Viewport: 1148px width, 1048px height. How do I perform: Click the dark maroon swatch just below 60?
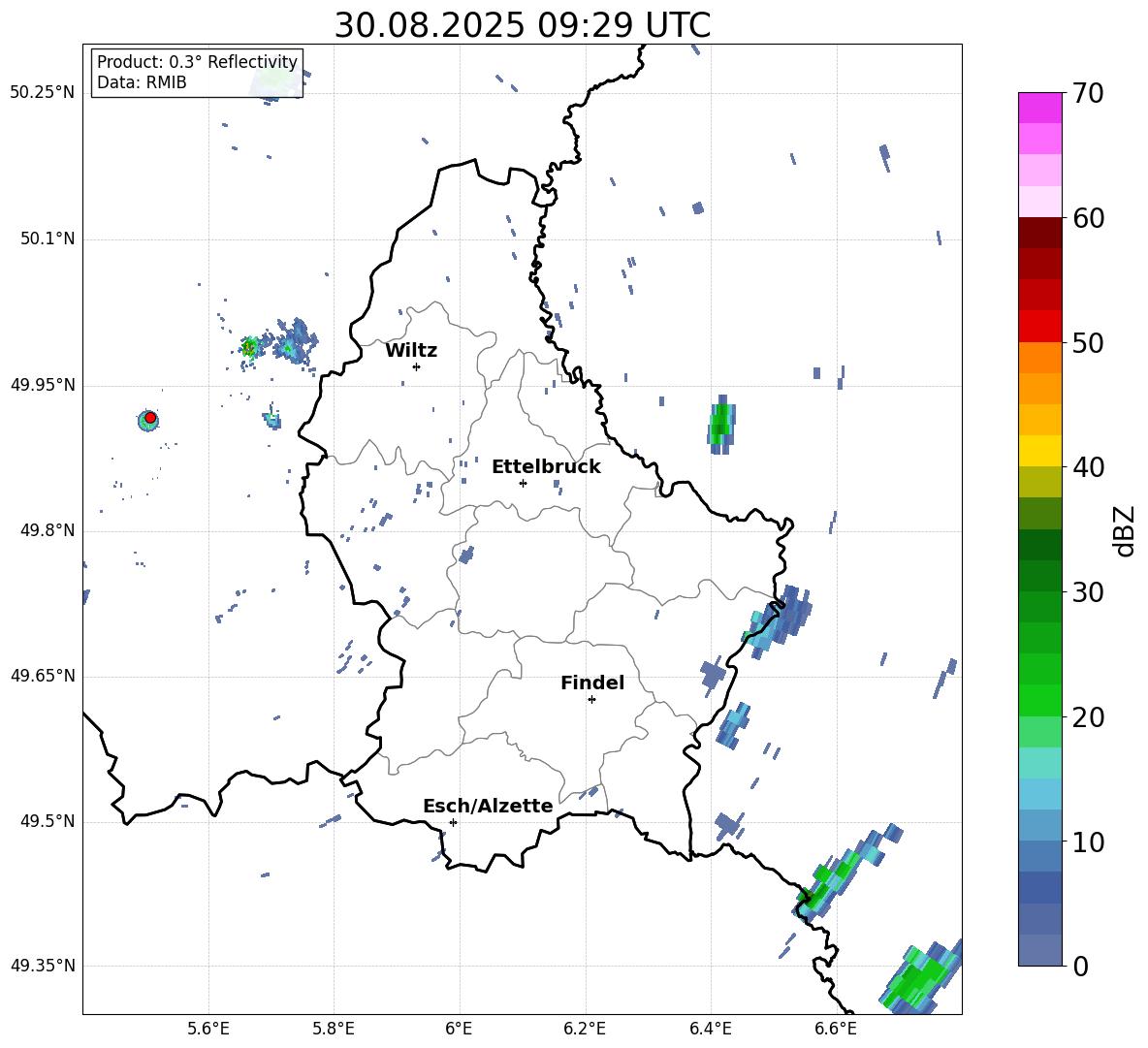tap(1039, 233)
